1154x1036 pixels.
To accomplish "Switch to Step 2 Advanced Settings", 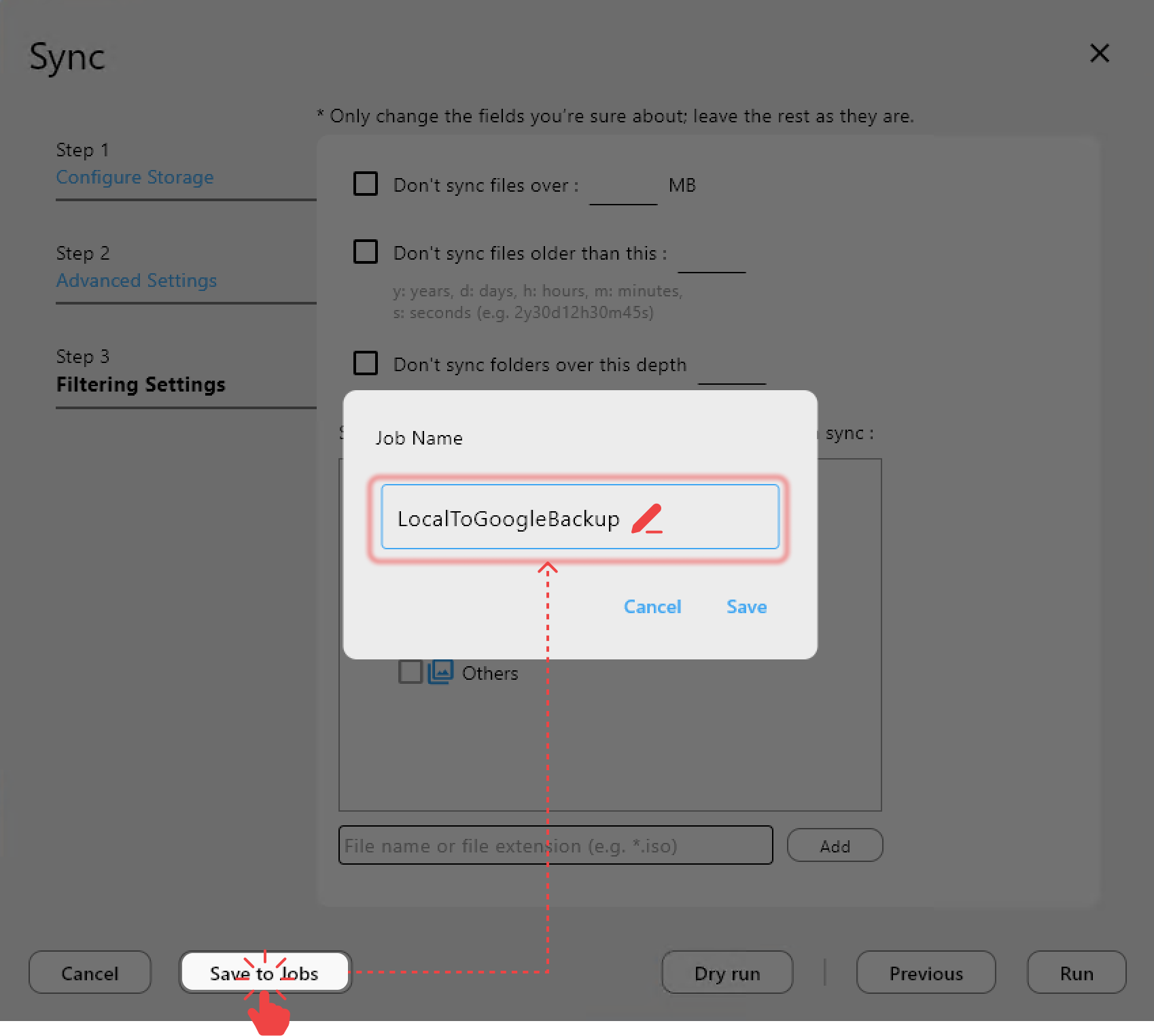I will (136, 280).
